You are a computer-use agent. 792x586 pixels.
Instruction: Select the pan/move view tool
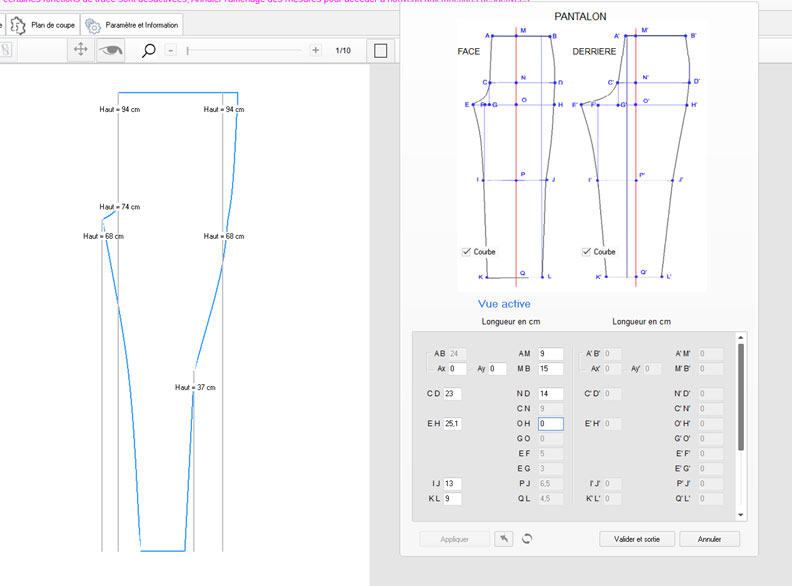pos(82,50)
